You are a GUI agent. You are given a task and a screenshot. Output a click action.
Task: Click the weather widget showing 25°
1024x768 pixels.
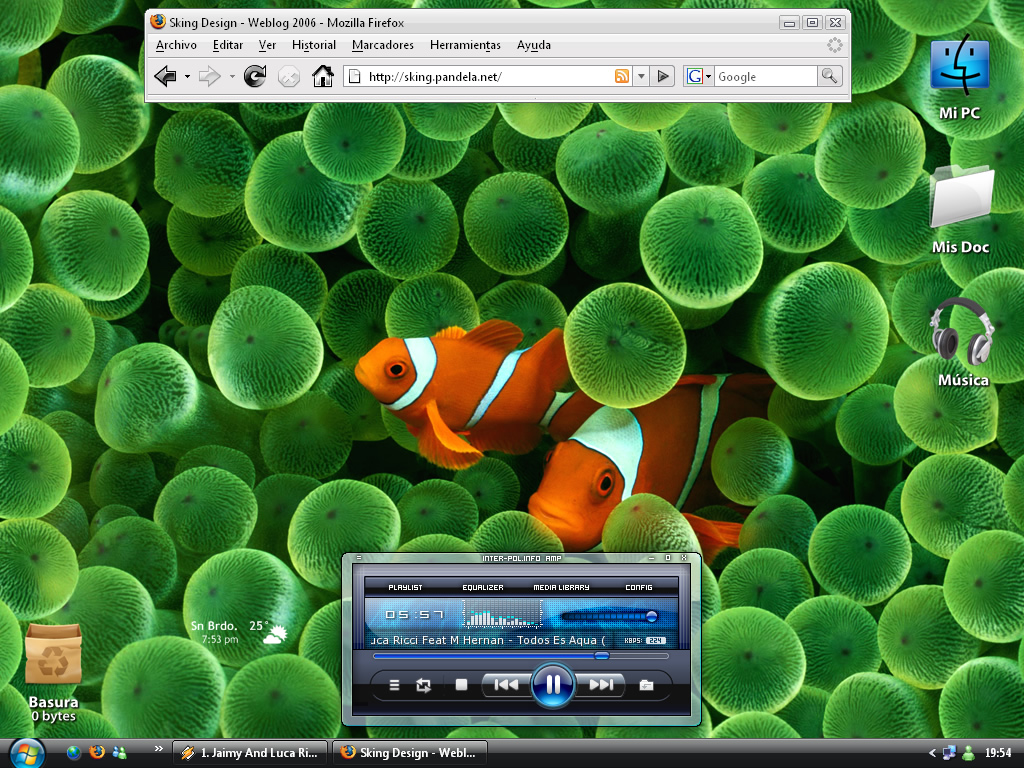pos(238,631)
